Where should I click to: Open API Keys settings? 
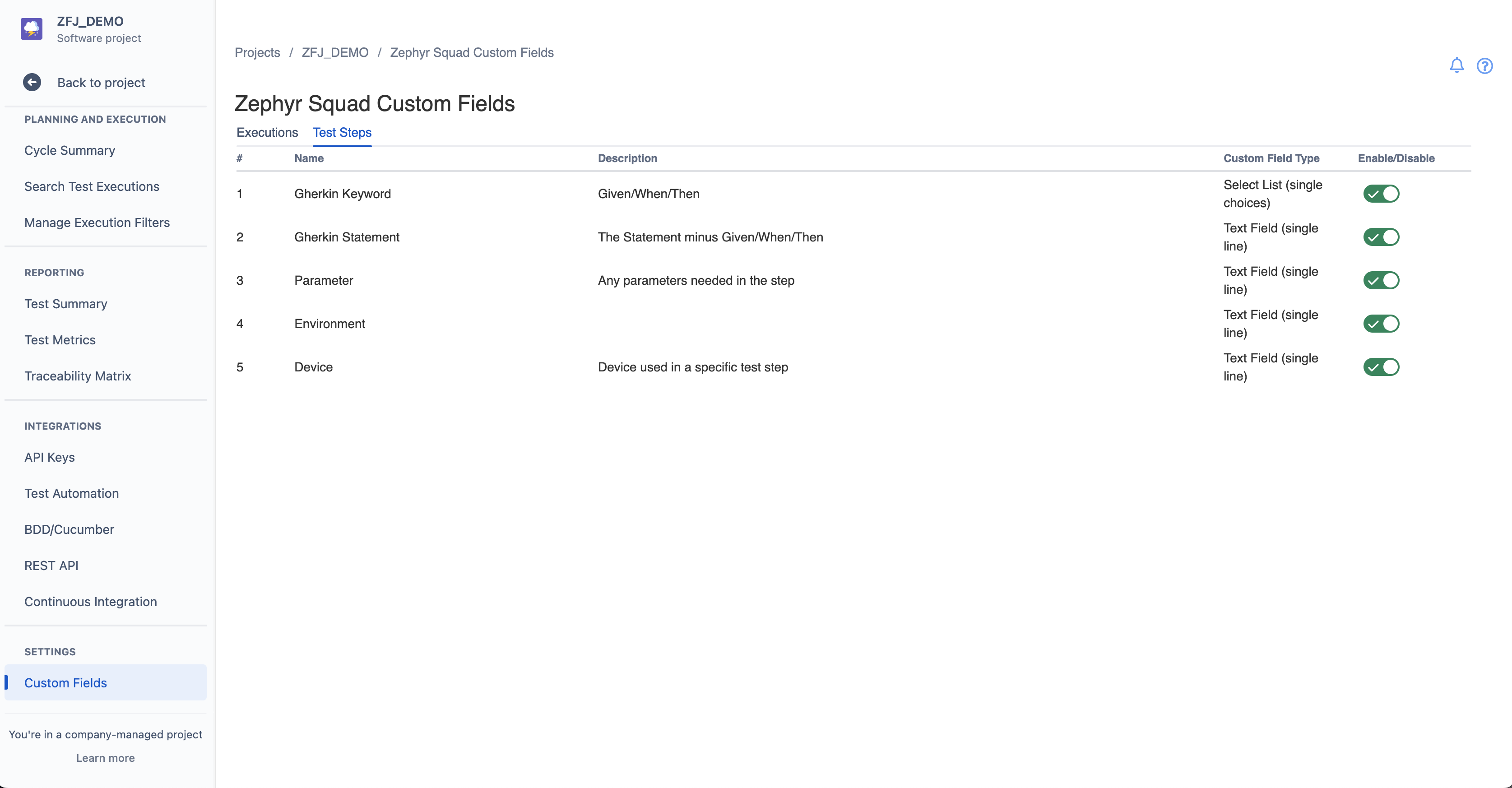[x=49, y=457]
